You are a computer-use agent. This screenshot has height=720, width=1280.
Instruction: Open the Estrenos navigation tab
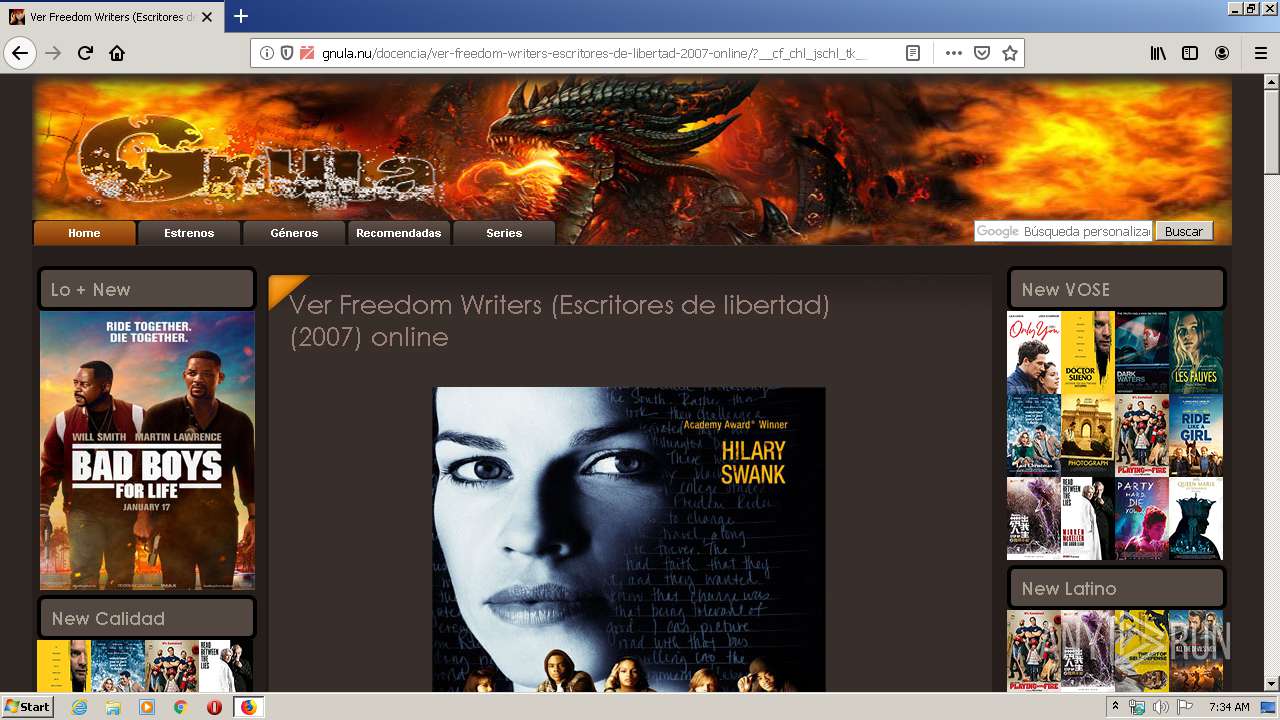point(189,233)
